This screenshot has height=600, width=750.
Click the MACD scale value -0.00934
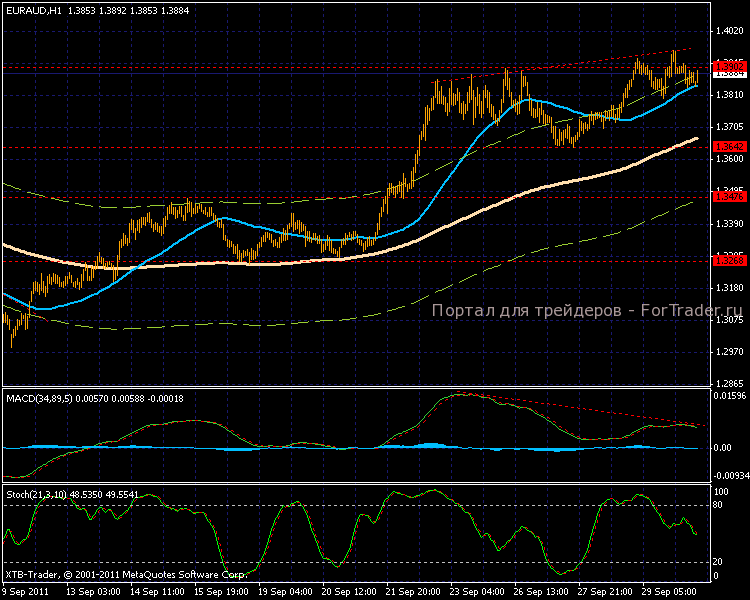click(731, 476)
